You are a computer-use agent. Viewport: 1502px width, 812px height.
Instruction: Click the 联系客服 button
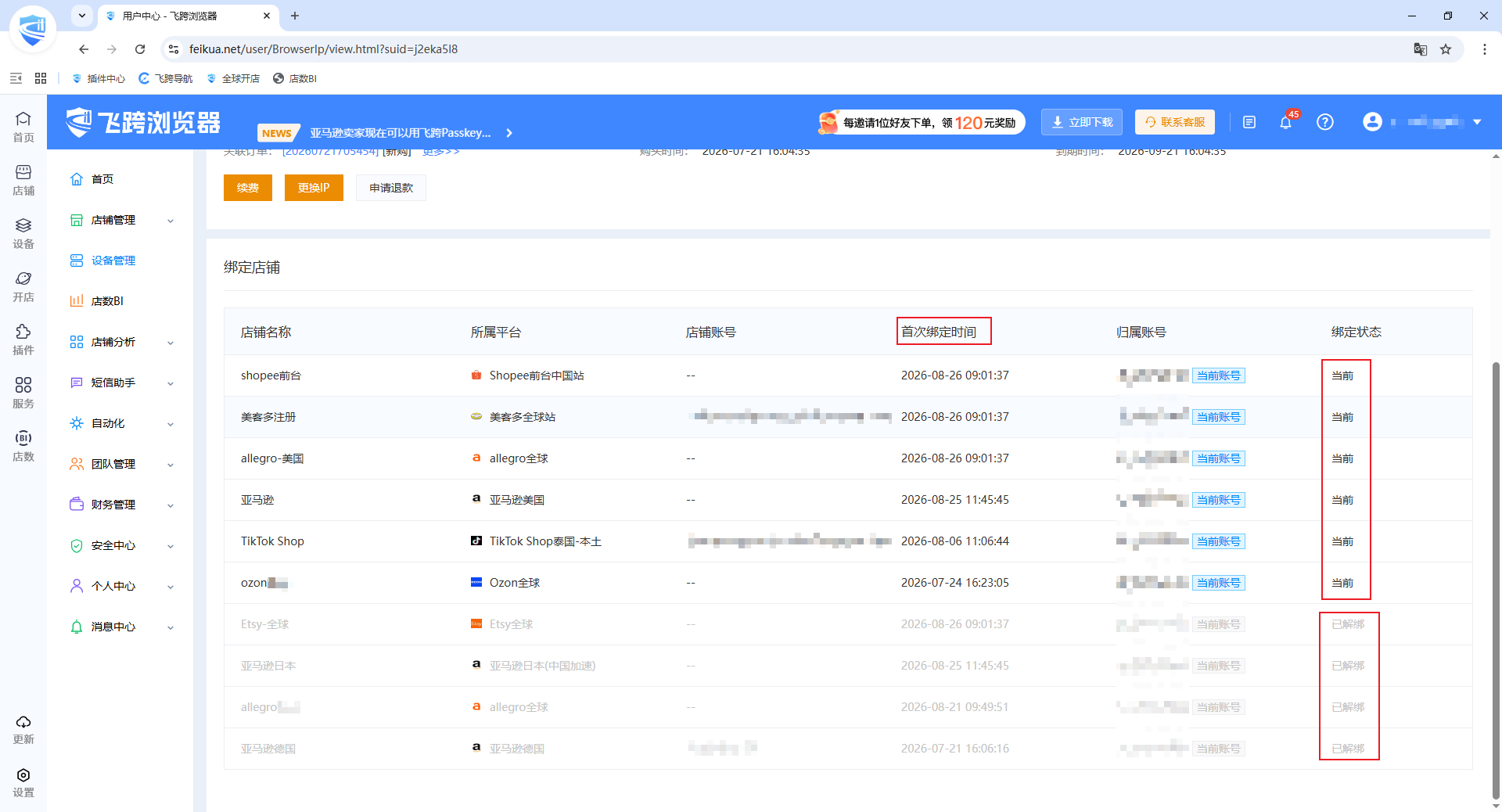click(1175, 122)
